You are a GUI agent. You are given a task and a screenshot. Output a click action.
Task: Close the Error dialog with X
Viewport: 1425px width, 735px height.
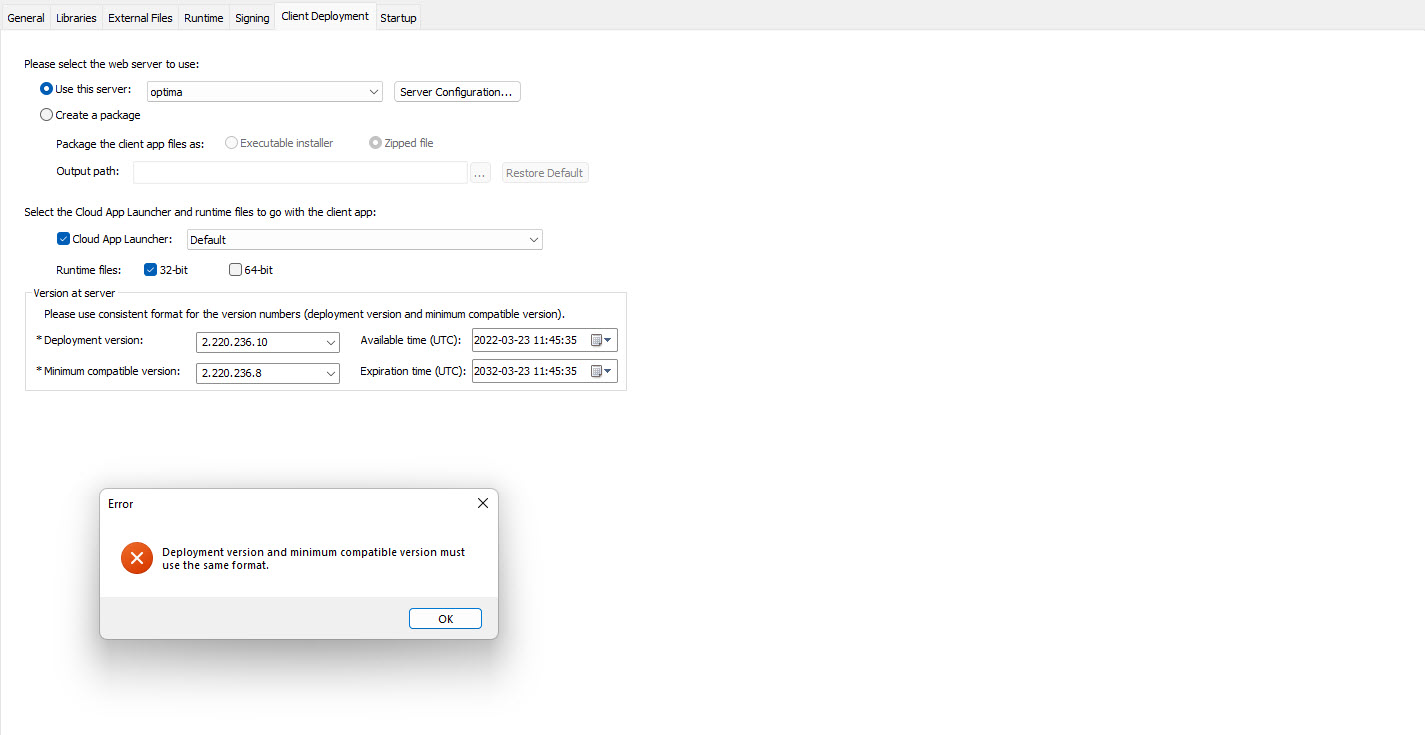pyautogui.click(x=482, y=504)
